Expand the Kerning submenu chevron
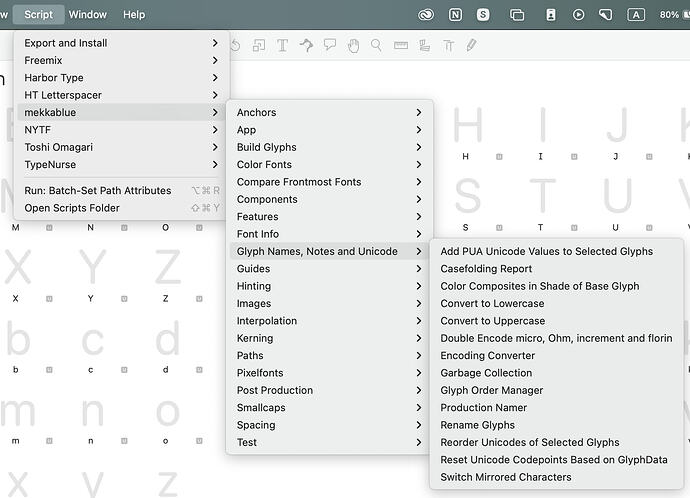Screen dimensions: 690x498 click(x=418, y=338)
